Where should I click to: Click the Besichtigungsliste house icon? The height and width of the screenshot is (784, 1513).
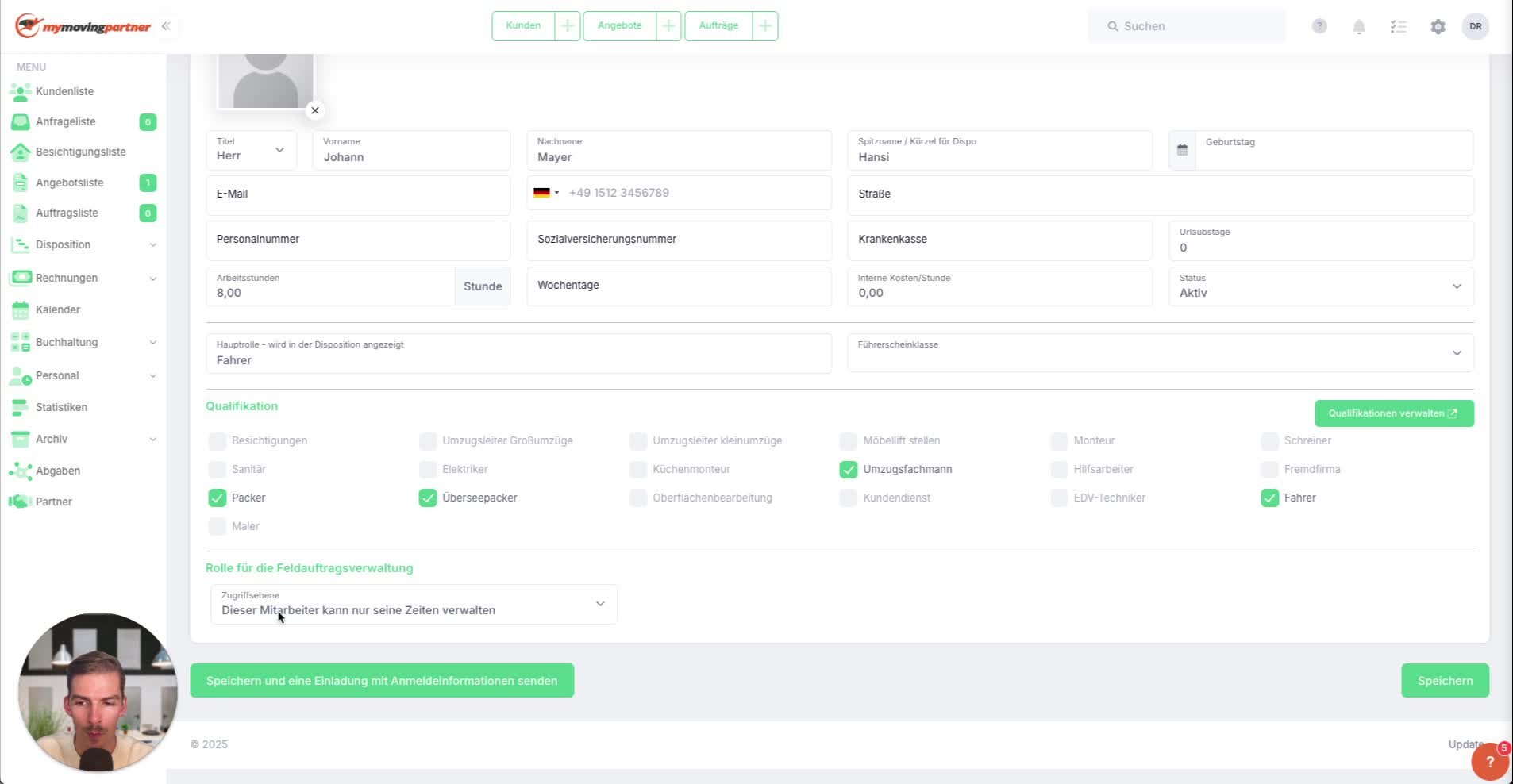pos(20,152)
